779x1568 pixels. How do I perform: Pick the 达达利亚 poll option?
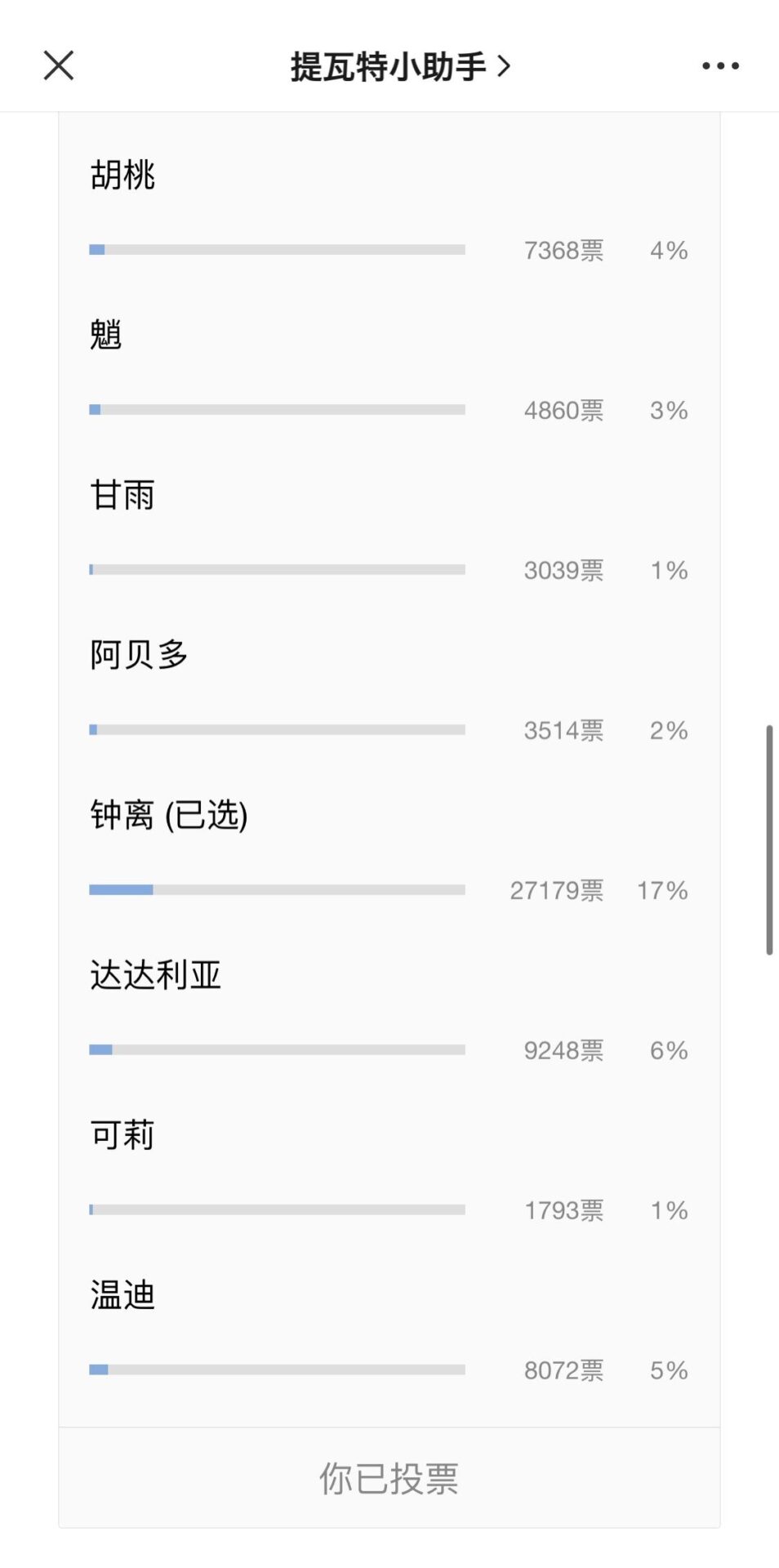[155, 975]
